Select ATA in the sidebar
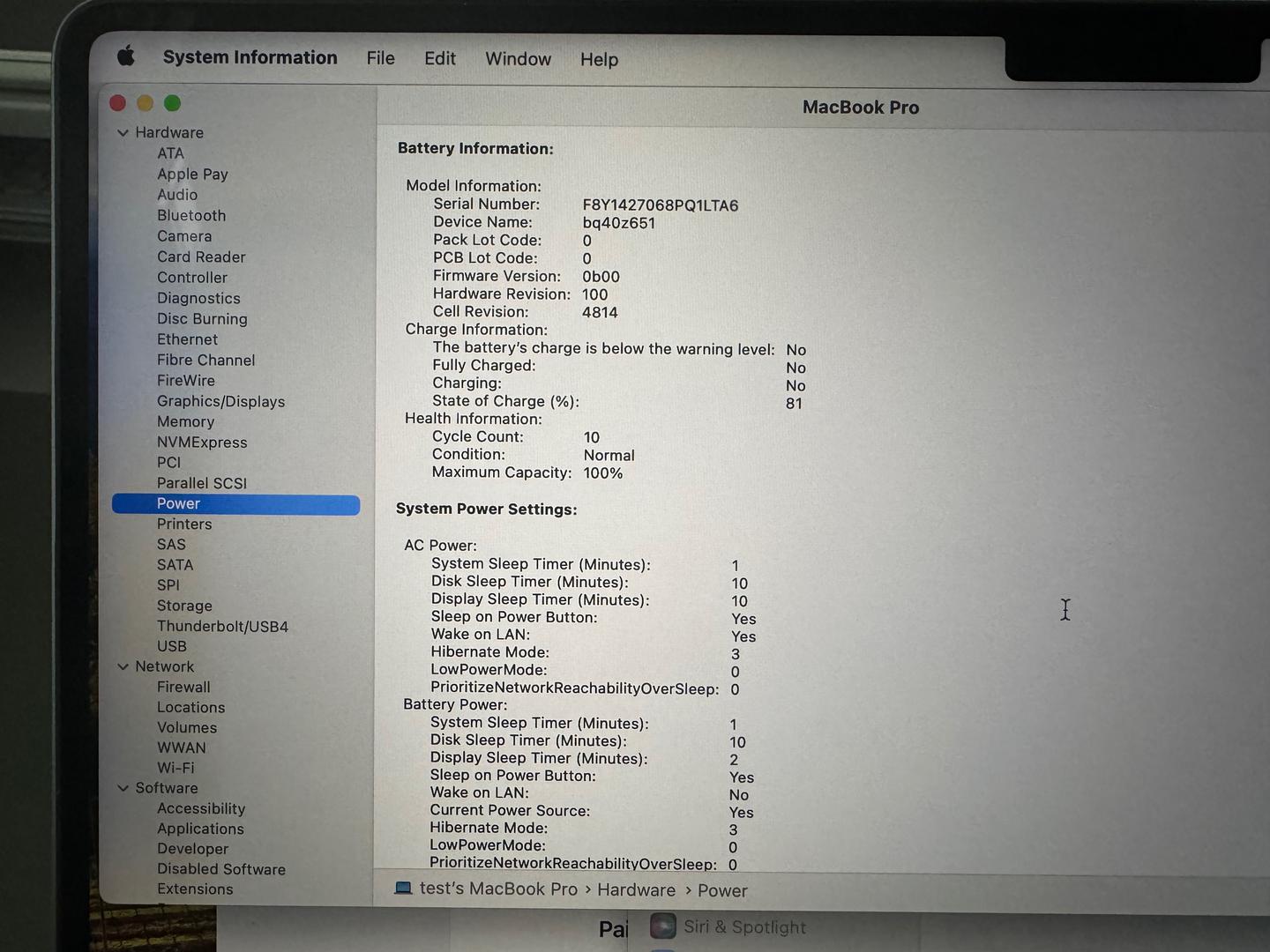 click(170, 153)
